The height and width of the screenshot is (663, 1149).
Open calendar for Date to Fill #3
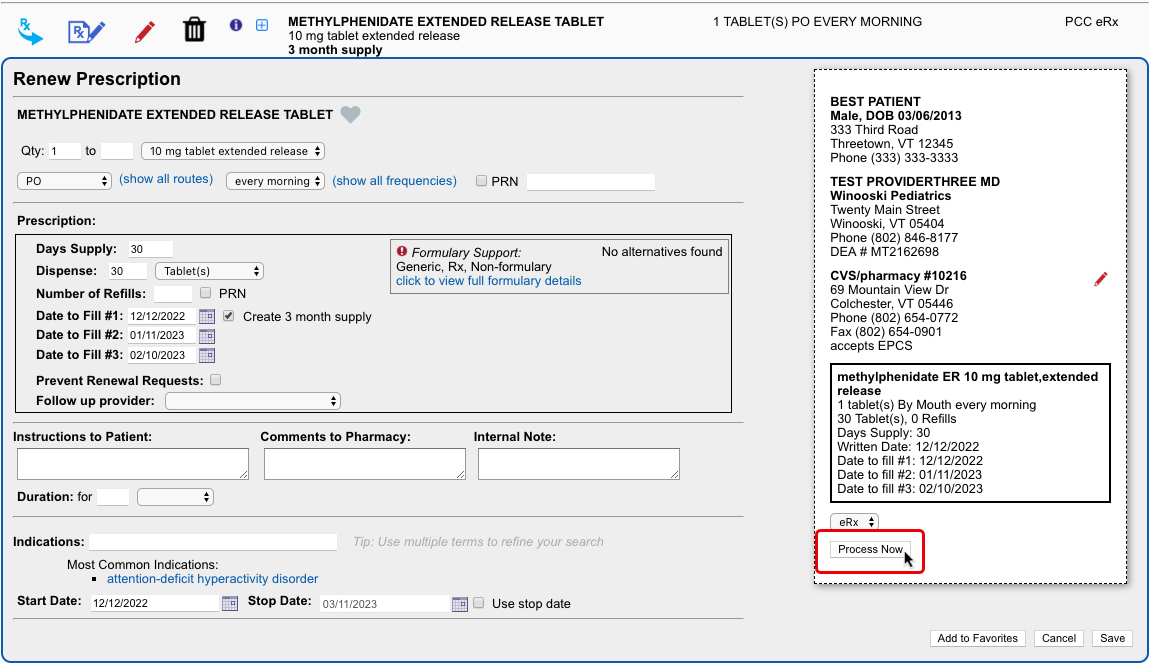207,355
